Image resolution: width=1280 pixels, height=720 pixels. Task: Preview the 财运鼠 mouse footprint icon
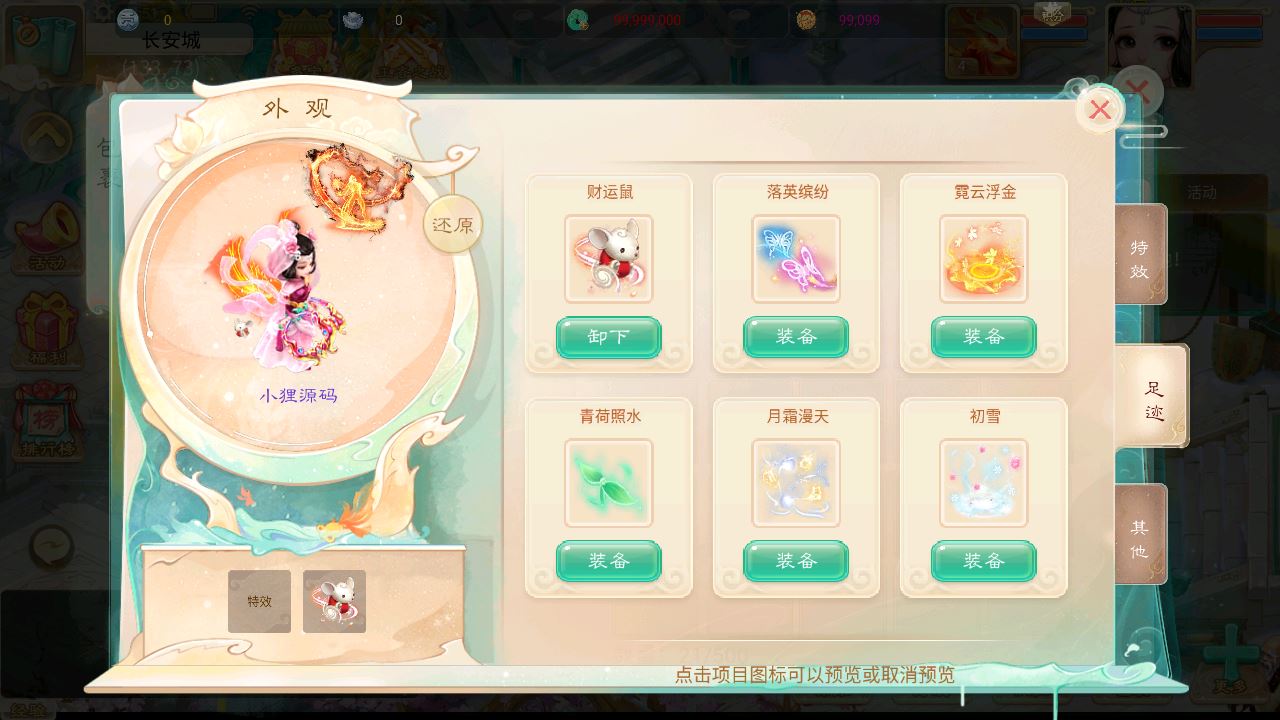pos(608,258)
